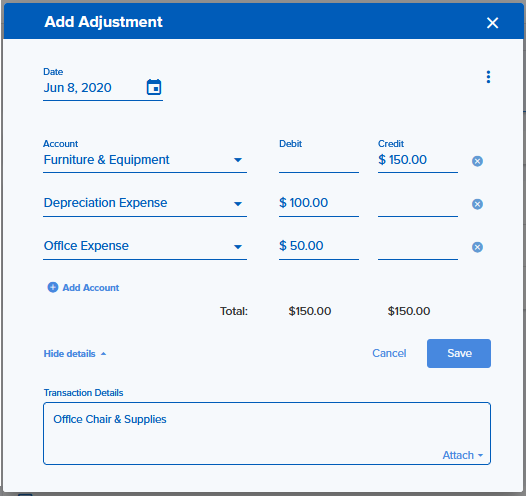The height and width of the screenshot is (496, 526).
Task: Click the $150.00 credit amount field
Action: (418, 160)
